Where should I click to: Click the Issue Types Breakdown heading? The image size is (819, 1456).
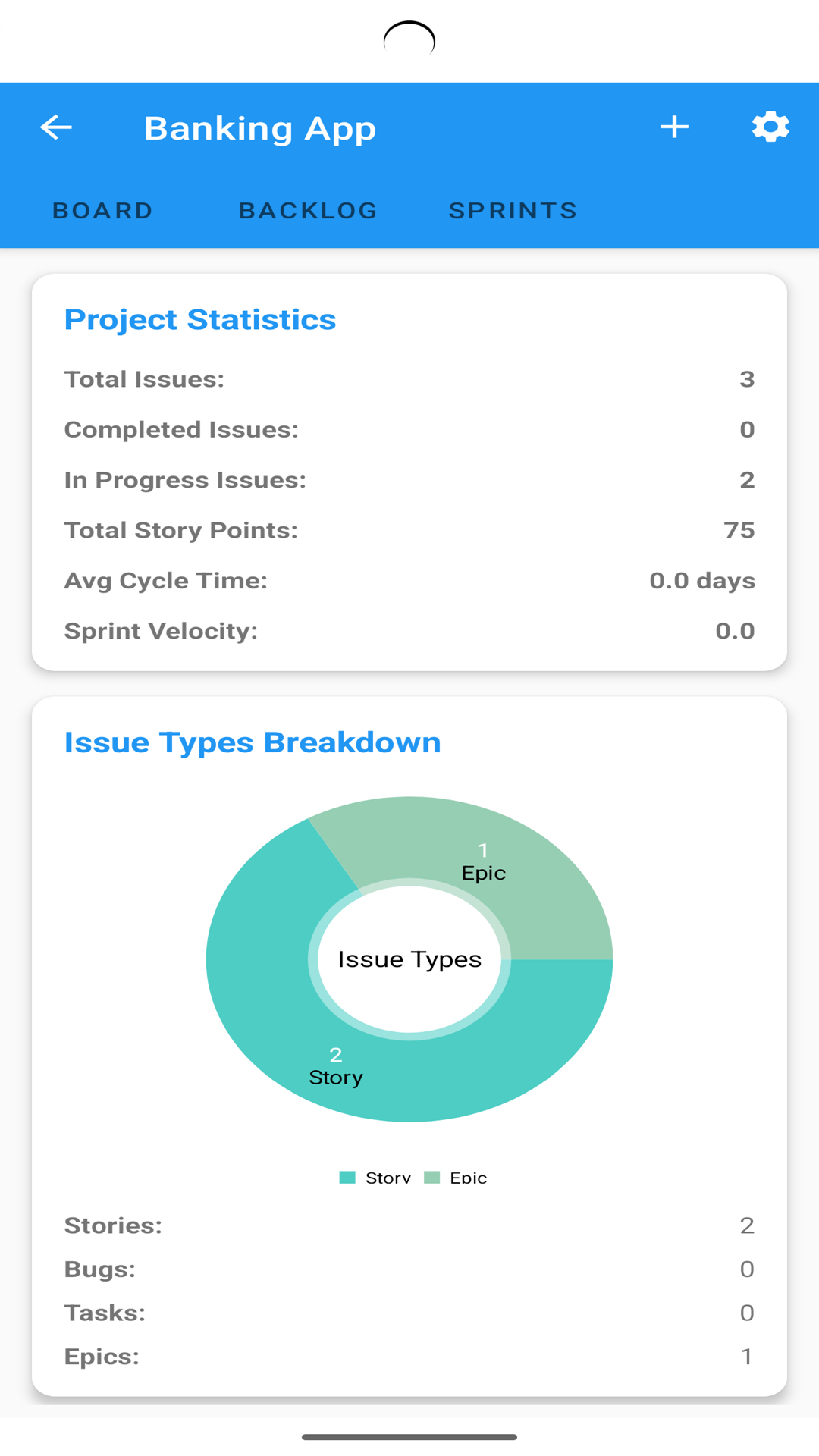253,742
